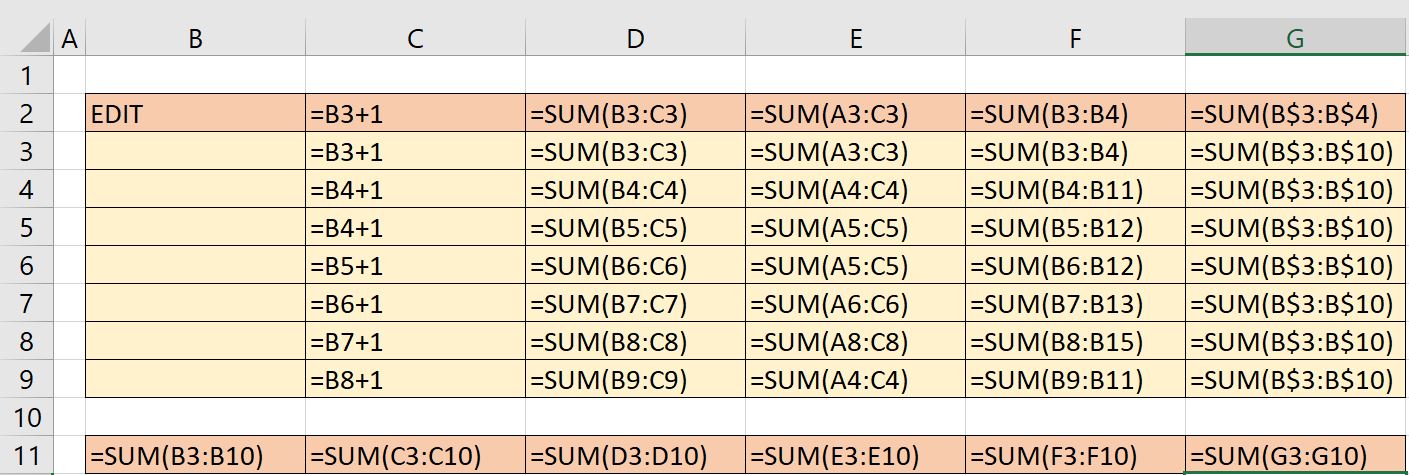The width and height of the screenshot is (1409, 475).
Task: Select row 10 header
Action: (27, 417)
